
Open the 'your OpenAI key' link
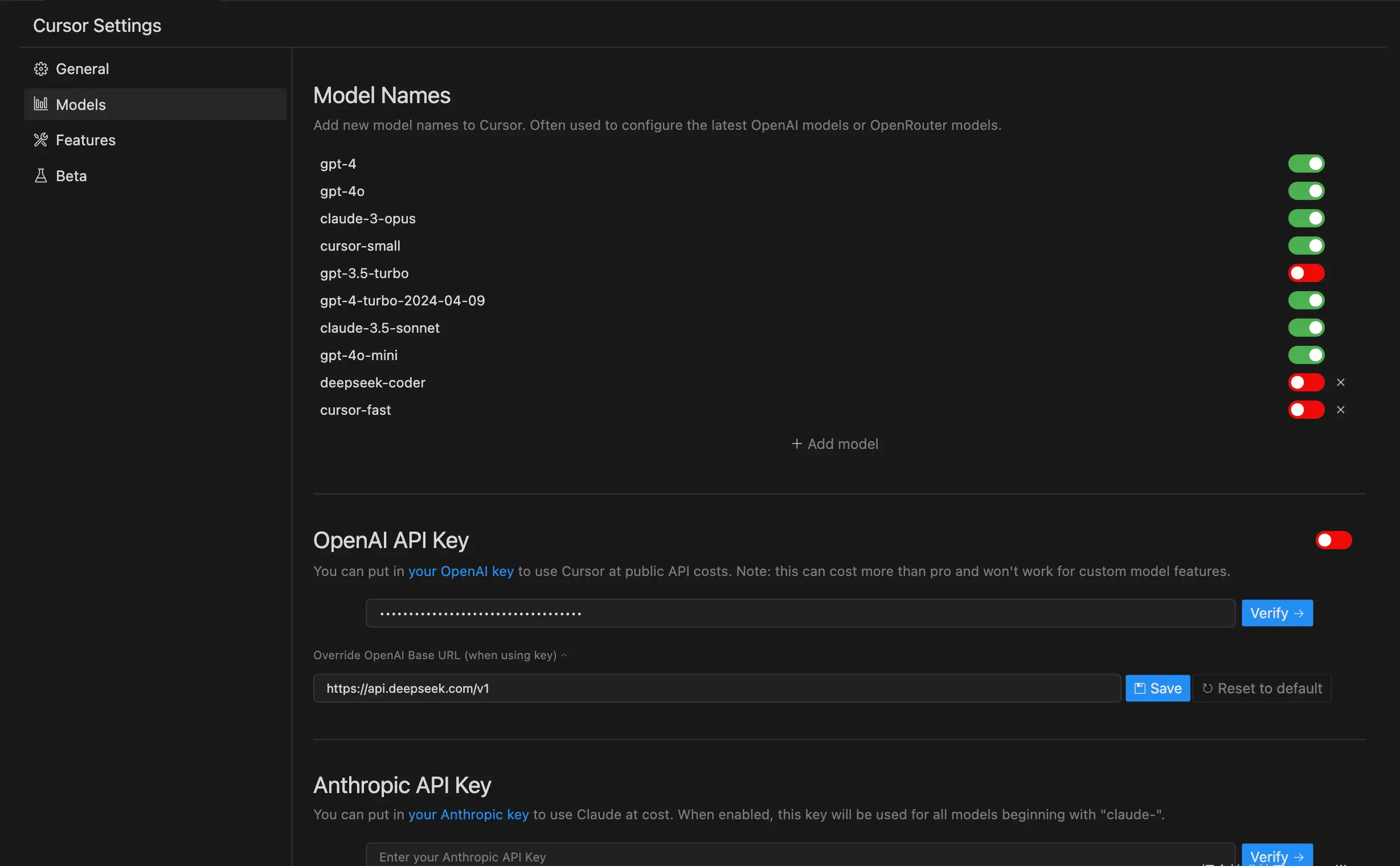pyautogui.click(x=461, y=571)
